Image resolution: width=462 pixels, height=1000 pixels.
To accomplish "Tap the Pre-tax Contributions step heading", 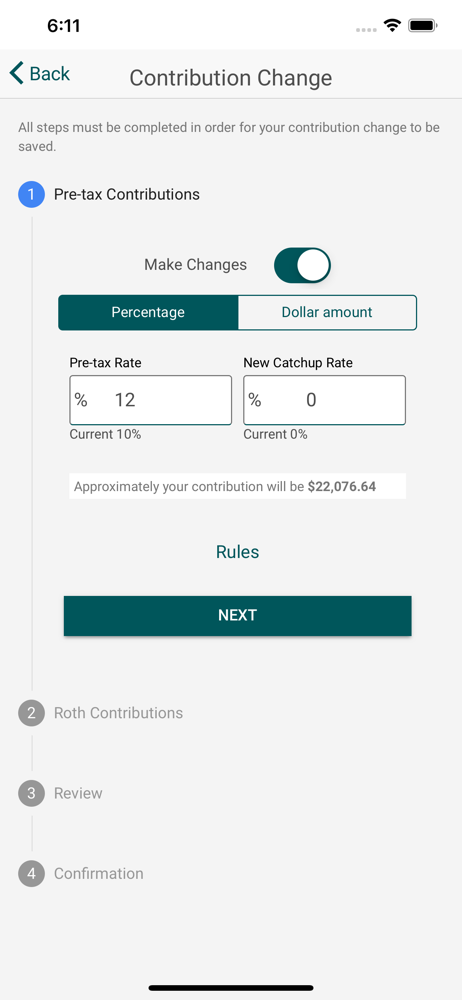I will 127,195.
